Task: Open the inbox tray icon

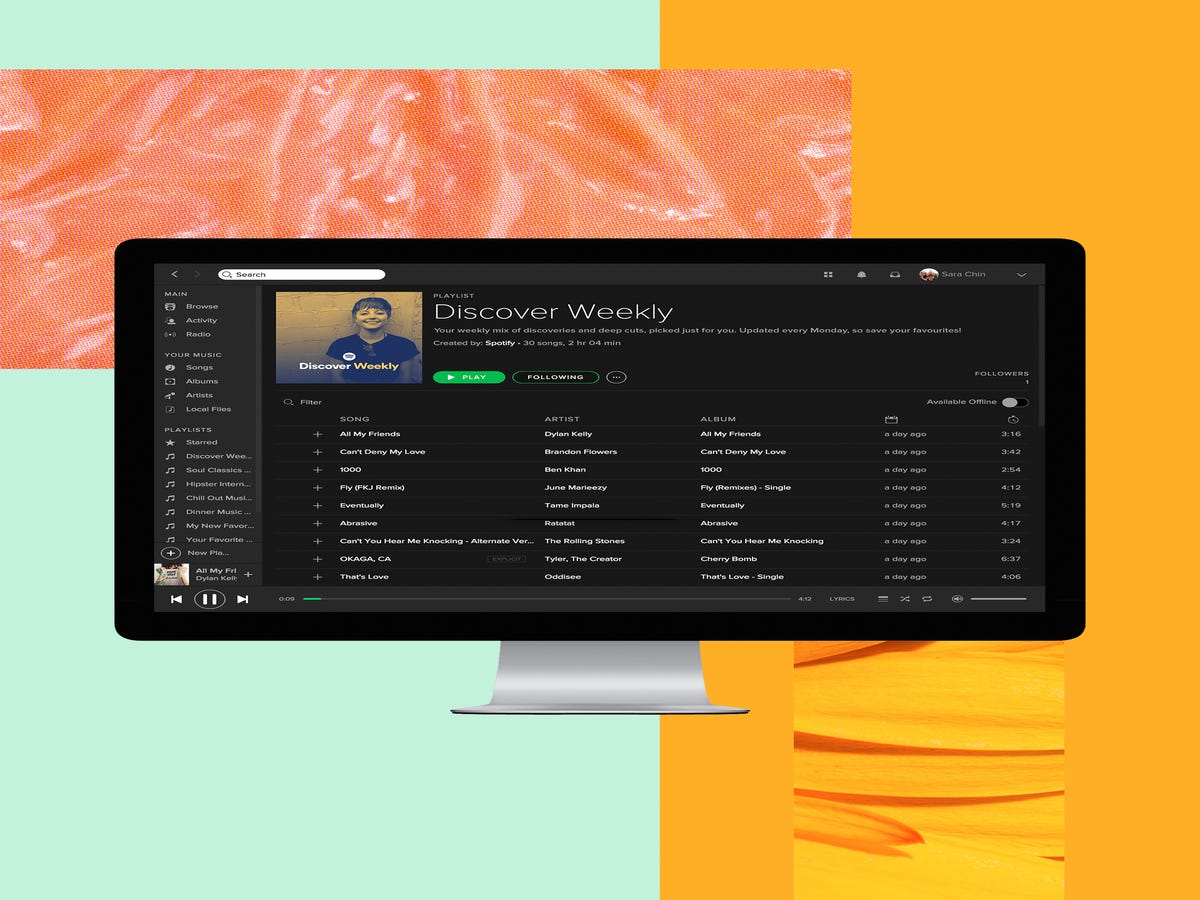Action: tap(895, 274)
